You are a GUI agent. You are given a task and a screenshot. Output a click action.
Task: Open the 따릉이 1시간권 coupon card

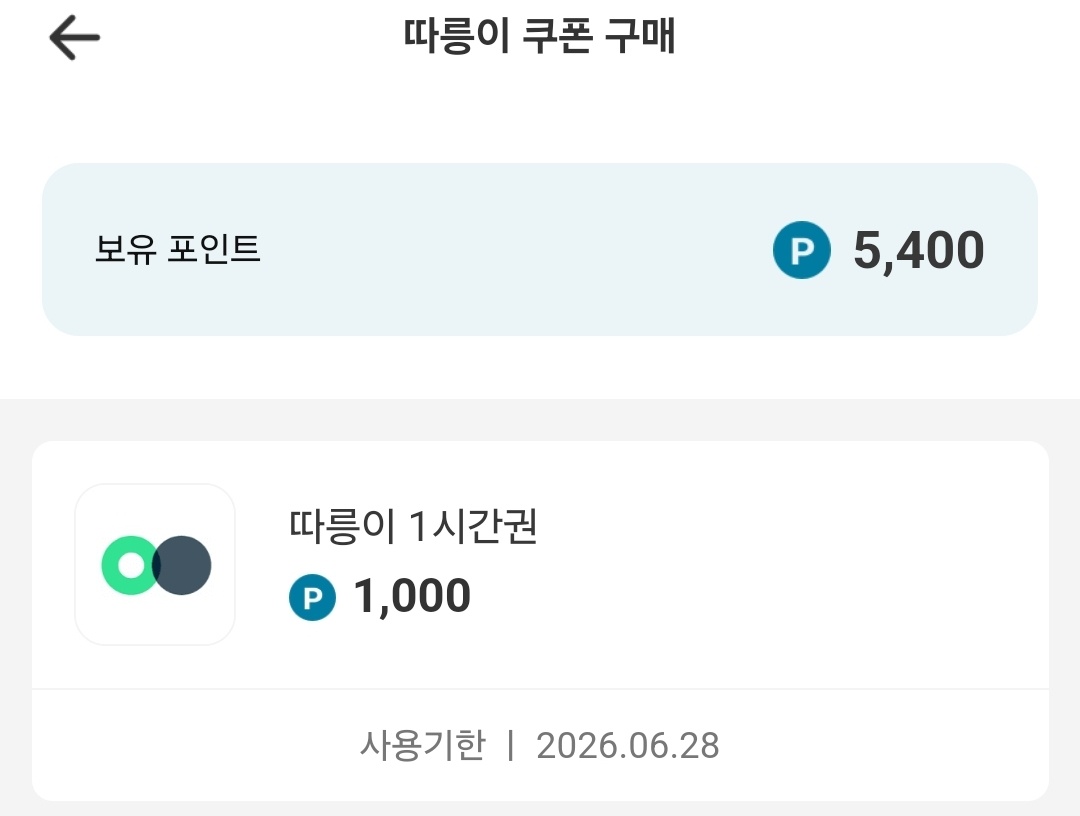[540, 564]
